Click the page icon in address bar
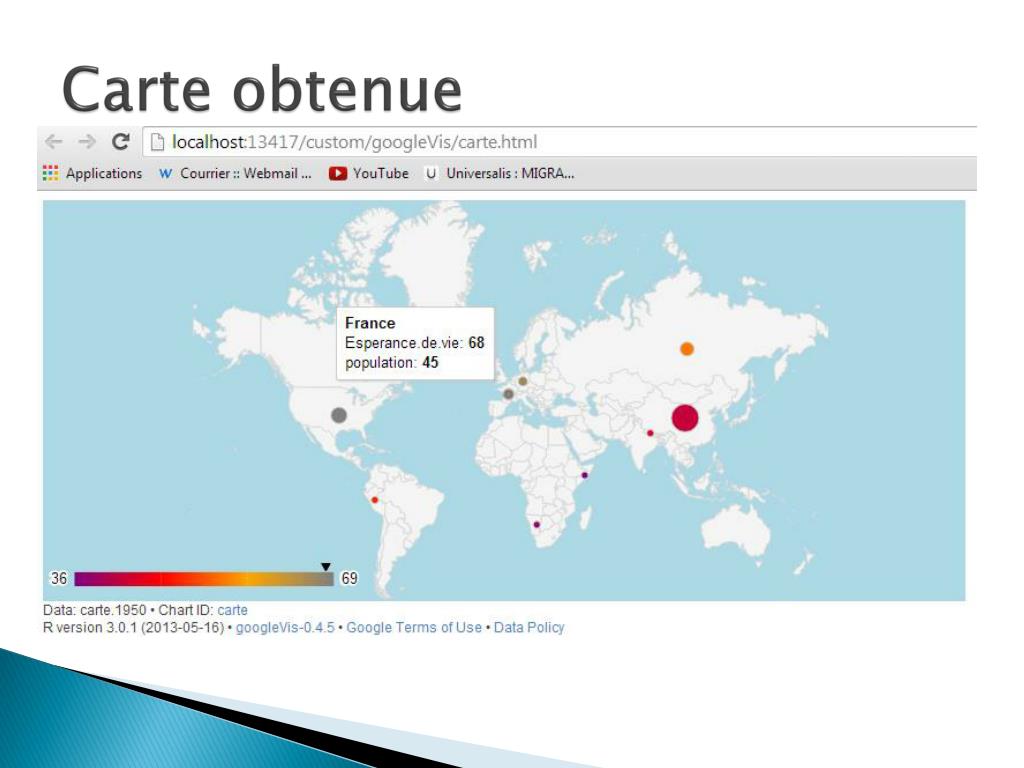The width and height of the screenshot is (1024, 768). (157, 142)
